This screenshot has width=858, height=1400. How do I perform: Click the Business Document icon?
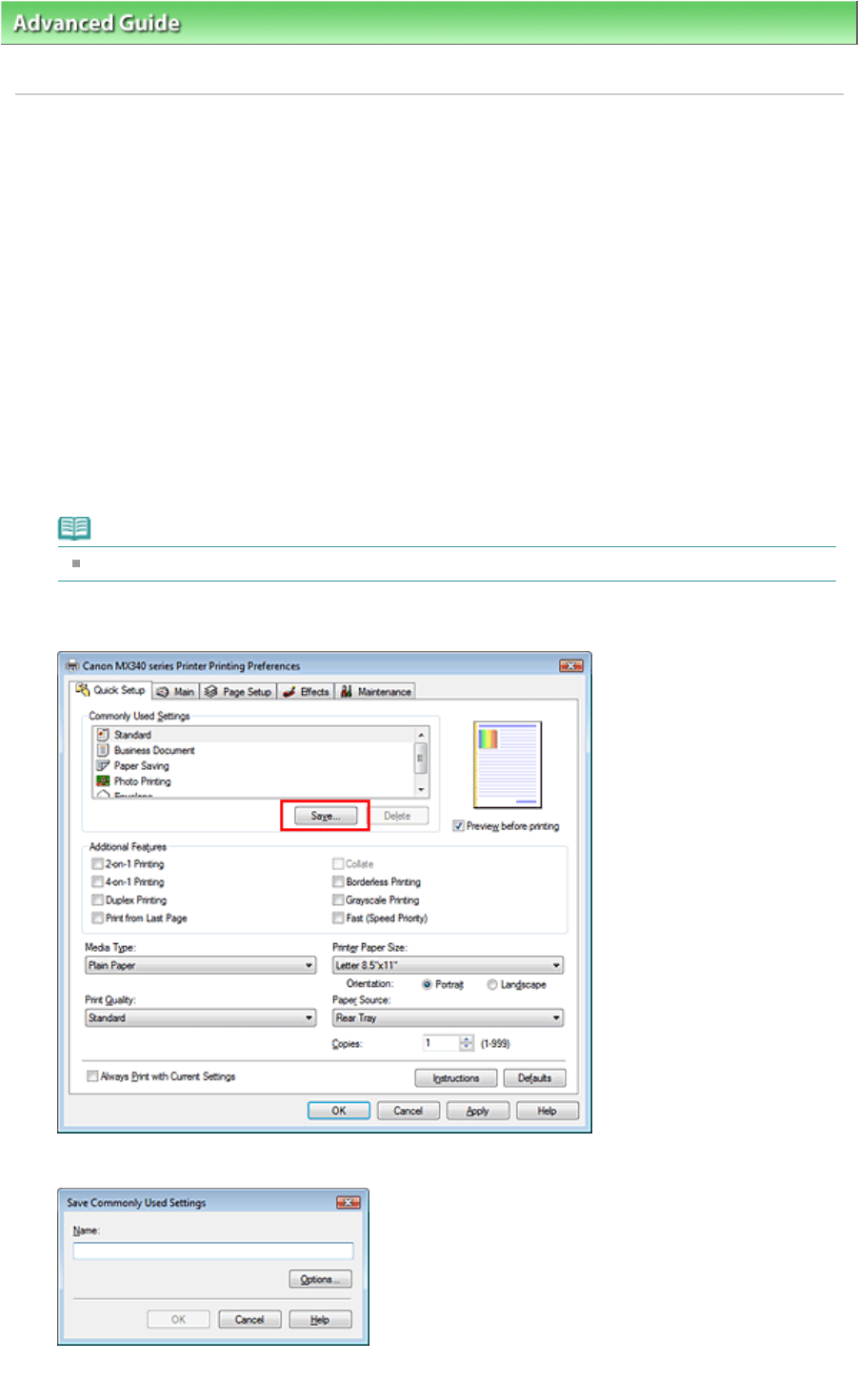tap(103, 750)
